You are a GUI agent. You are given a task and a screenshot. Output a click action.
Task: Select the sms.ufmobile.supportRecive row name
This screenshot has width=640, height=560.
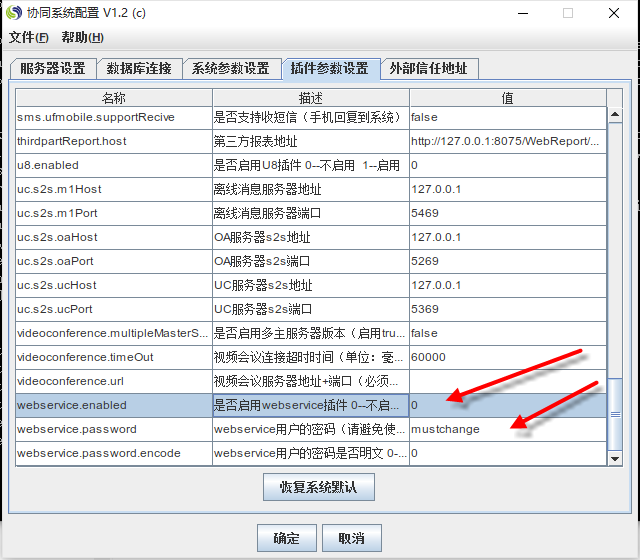114,118
